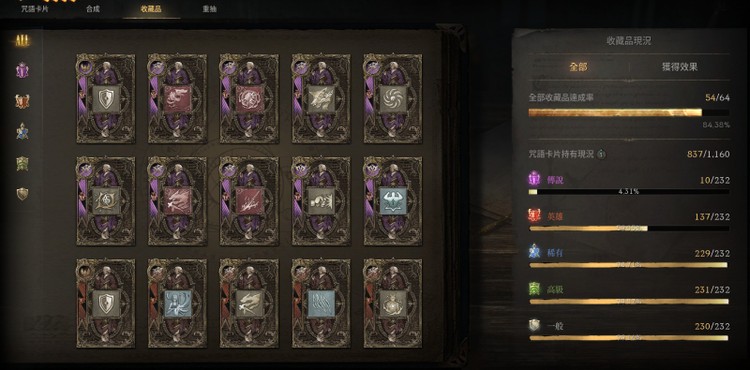Select the 全部 tab in status panel
The image size is (750, 370).
[578, 67]
